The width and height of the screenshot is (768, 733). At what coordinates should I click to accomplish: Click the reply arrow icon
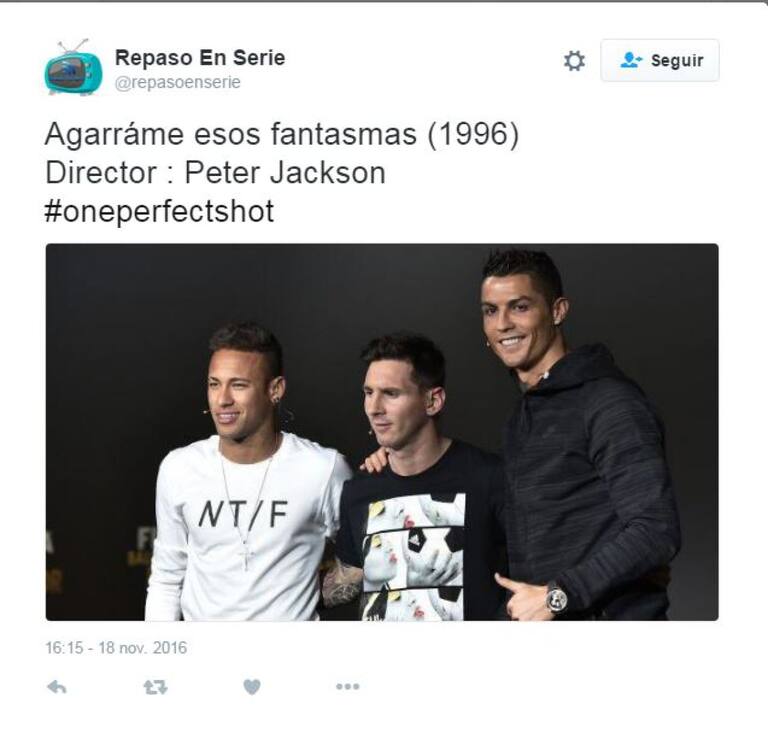(57, 687)
